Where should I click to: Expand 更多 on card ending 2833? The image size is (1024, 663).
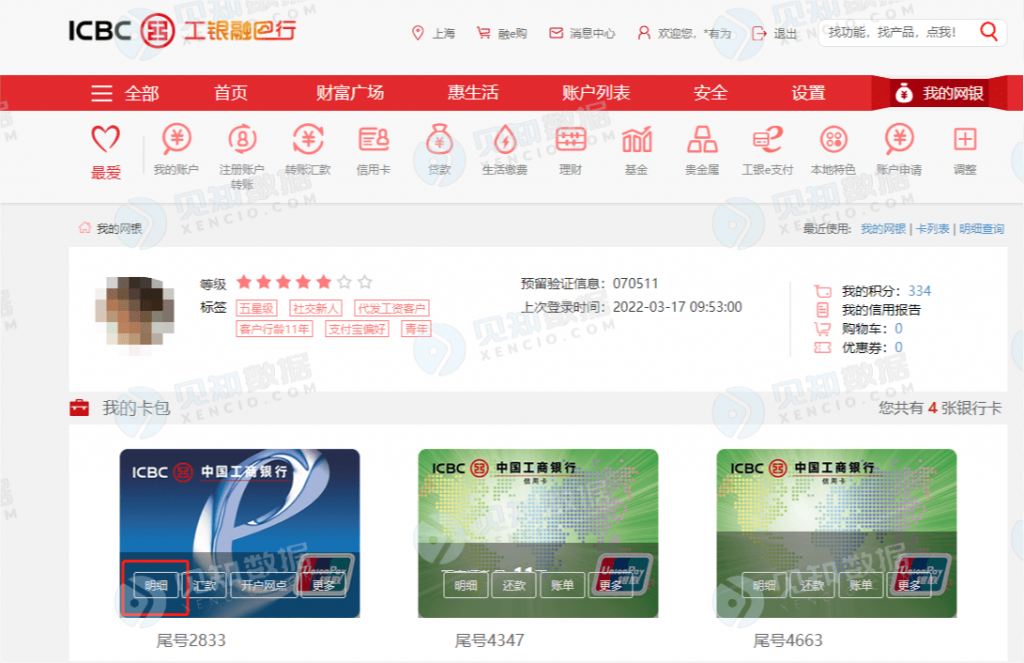click(x=323, y=585)
